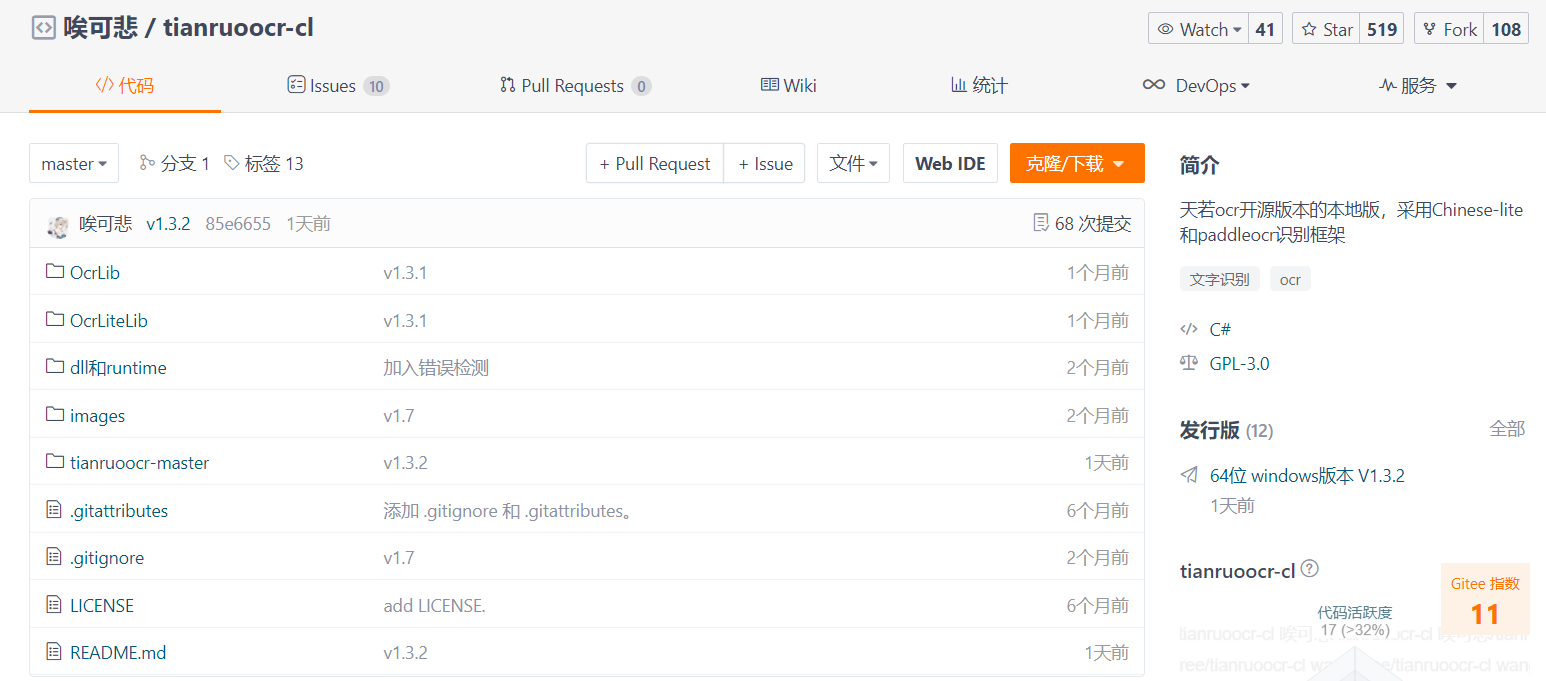Image resolution: width=1546 pixels, height=681 pixels.
Task: Open the master branch dropdown
Action: [x=74, y=163]
